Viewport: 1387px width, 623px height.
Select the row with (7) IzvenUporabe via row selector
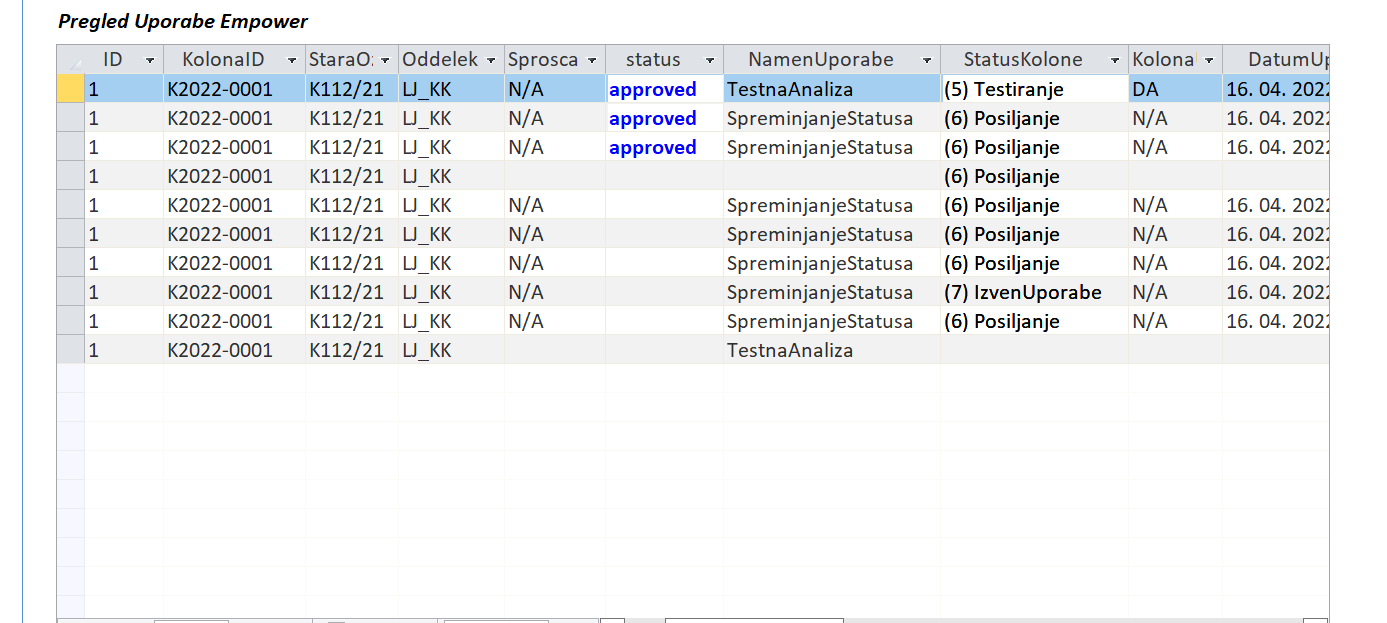[x=70, y=292]
